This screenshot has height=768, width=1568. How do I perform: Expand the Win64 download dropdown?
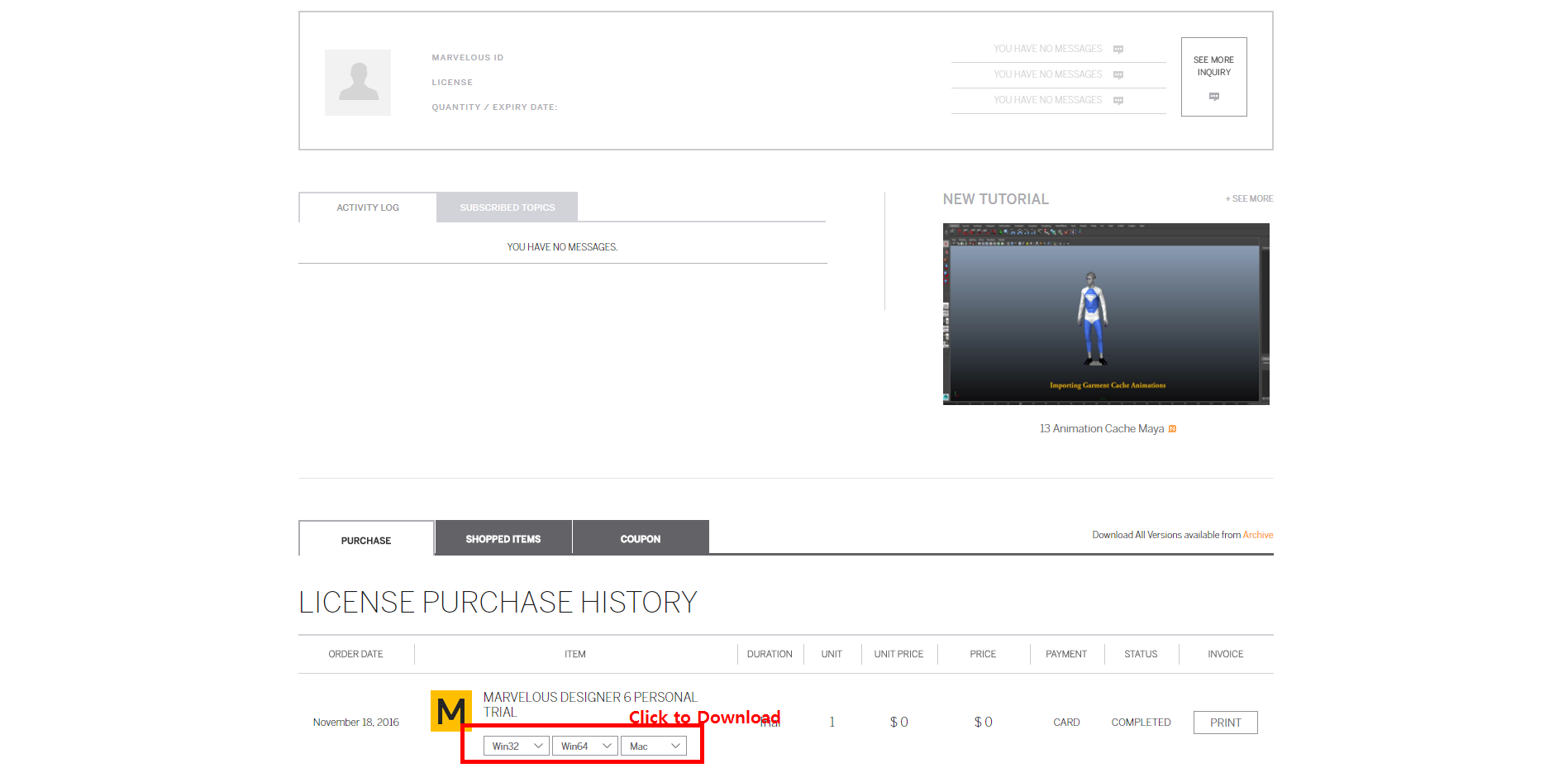tap(585, 746)
